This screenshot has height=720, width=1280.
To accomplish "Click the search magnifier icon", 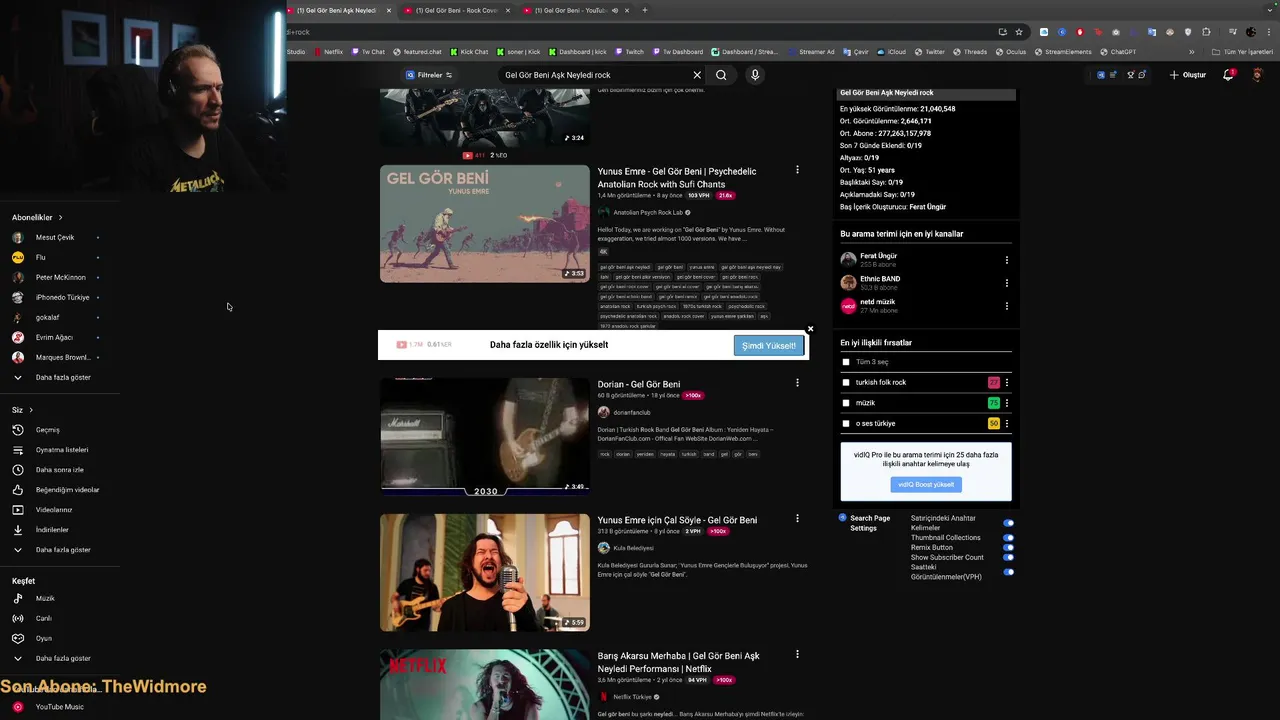I will (x=721, y=75).
